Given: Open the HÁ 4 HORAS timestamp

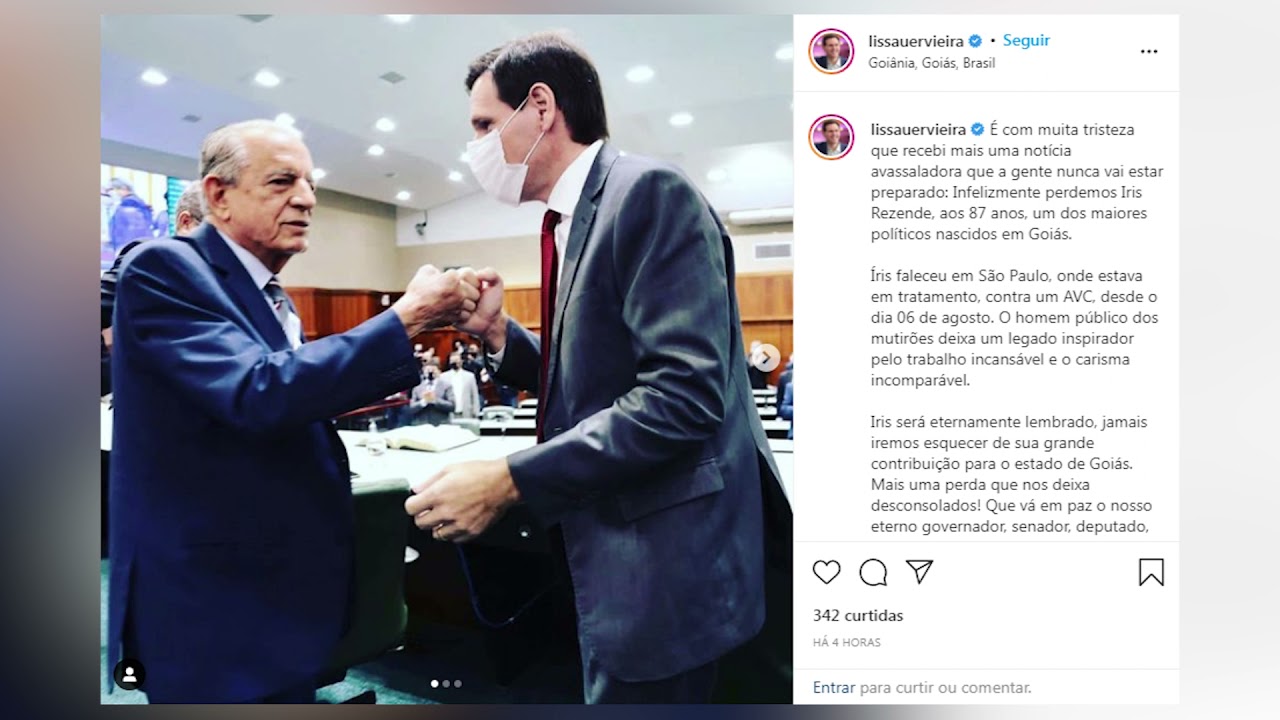Looking at the screenshot, I should point(847,642).
